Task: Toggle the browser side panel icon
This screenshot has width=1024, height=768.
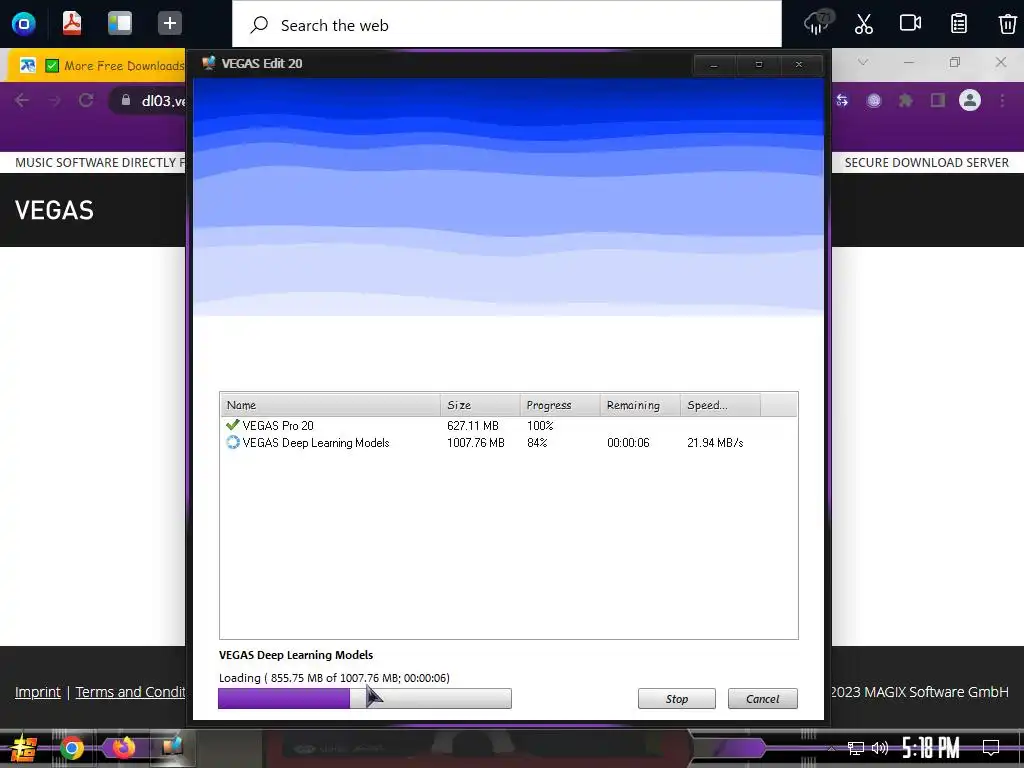Action: point(938,100)
